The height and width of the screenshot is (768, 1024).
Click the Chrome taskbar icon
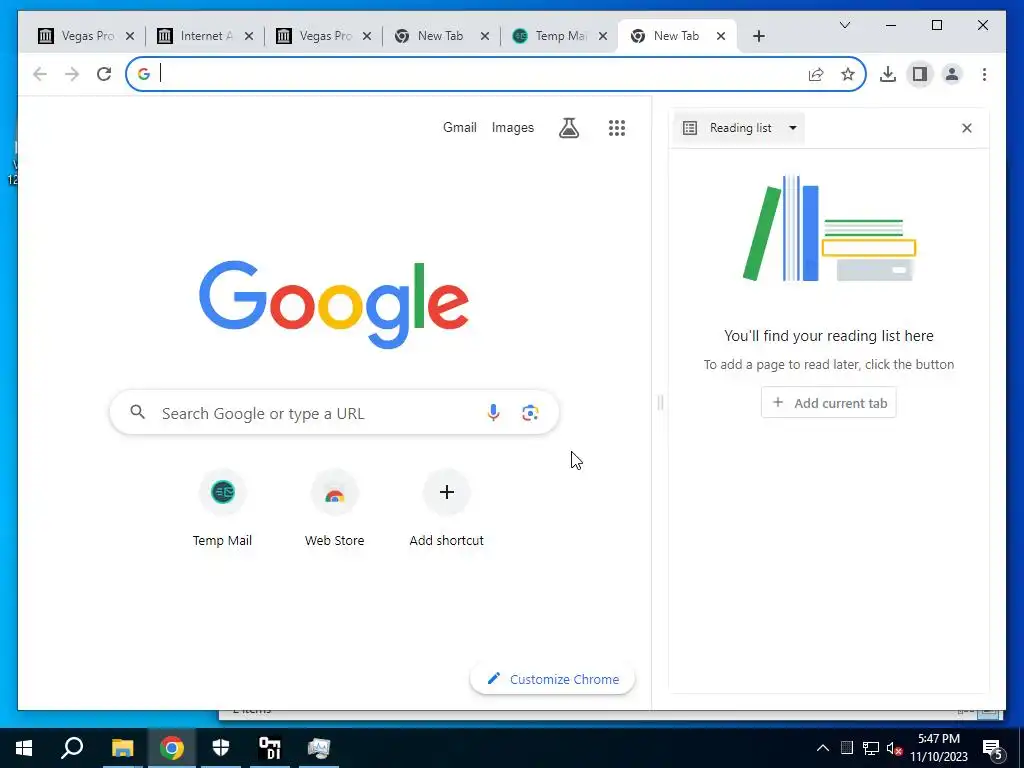(x=172, y=748)
